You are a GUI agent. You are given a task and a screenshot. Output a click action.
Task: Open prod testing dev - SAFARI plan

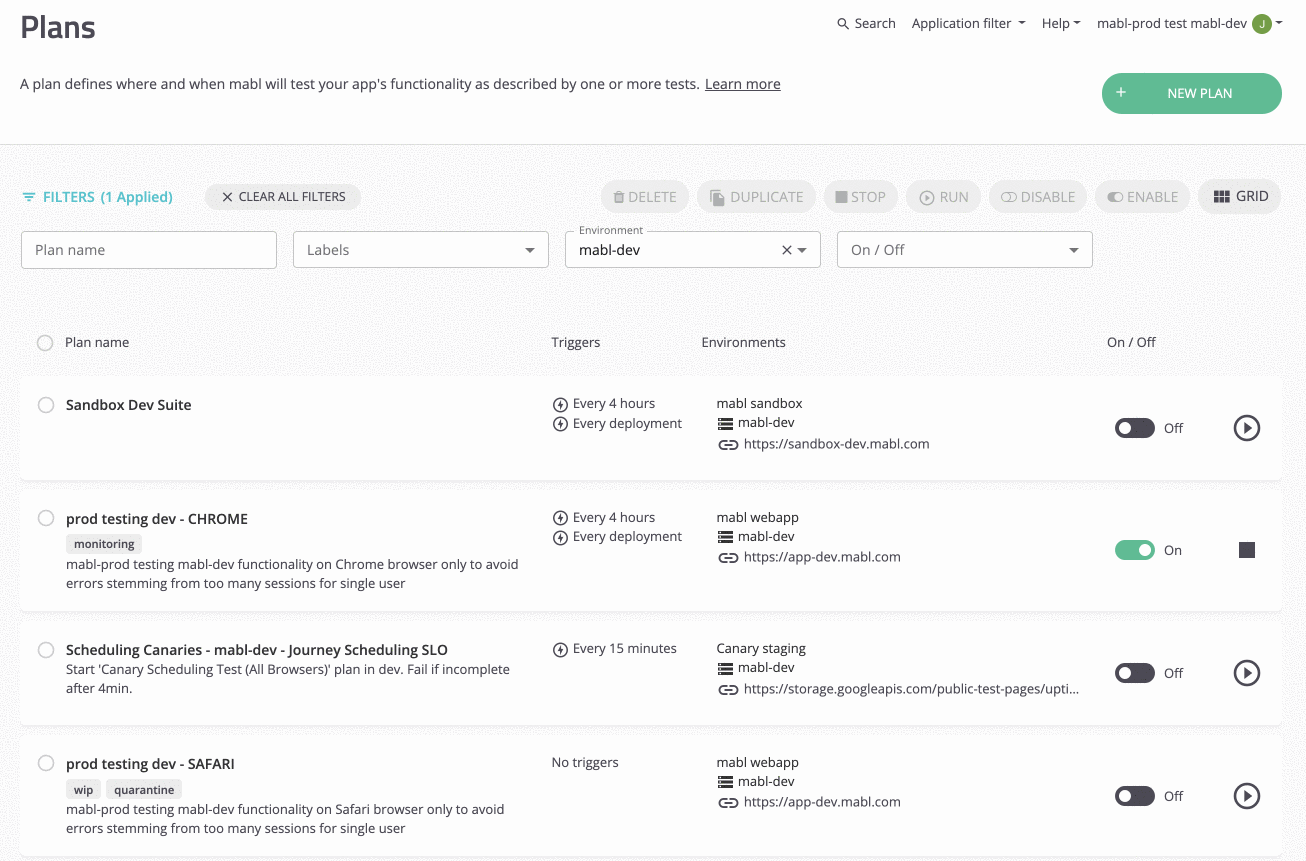(x=150, y=764)
